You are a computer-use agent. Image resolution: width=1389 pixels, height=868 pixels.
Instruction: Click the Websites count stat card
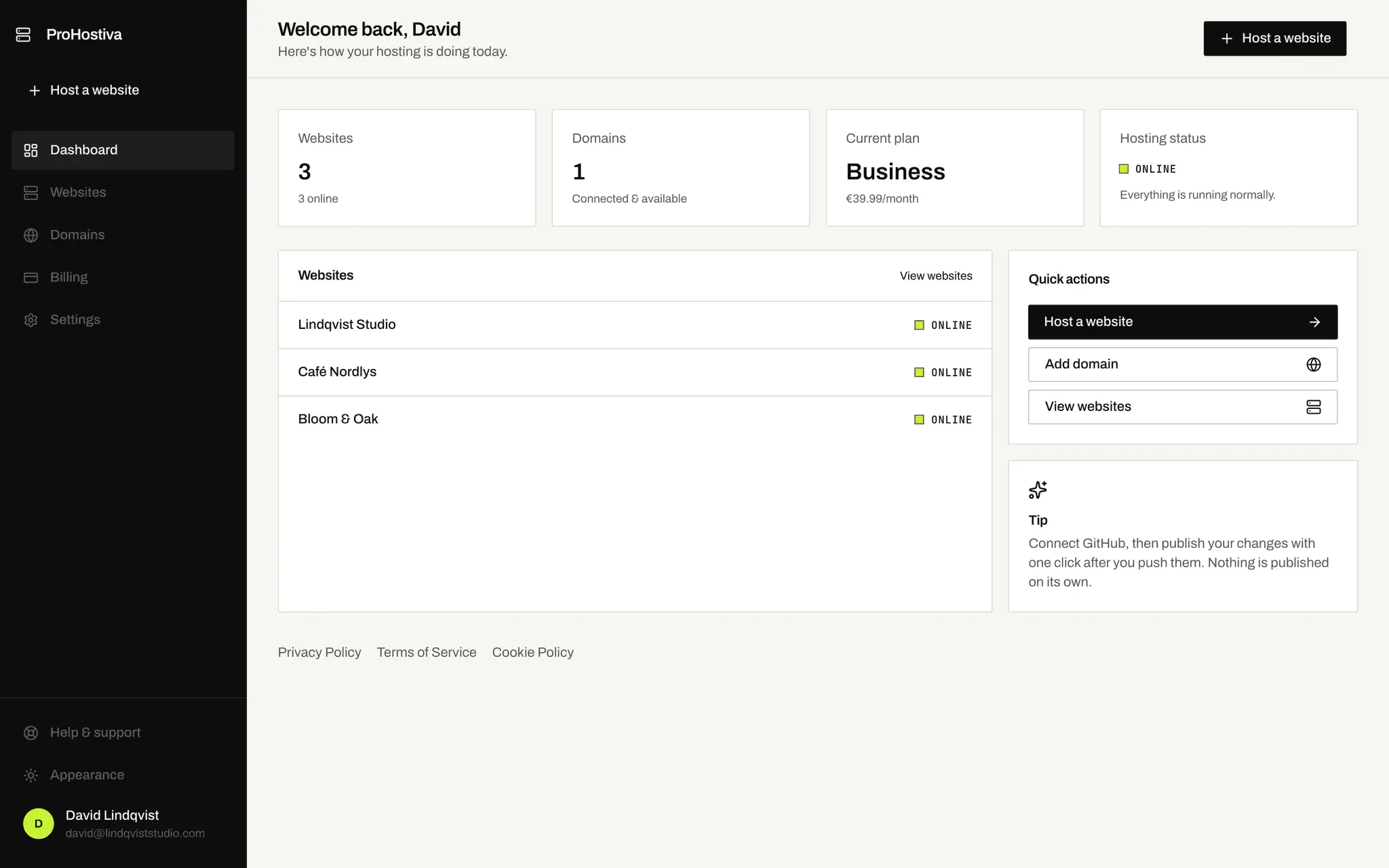407,167
